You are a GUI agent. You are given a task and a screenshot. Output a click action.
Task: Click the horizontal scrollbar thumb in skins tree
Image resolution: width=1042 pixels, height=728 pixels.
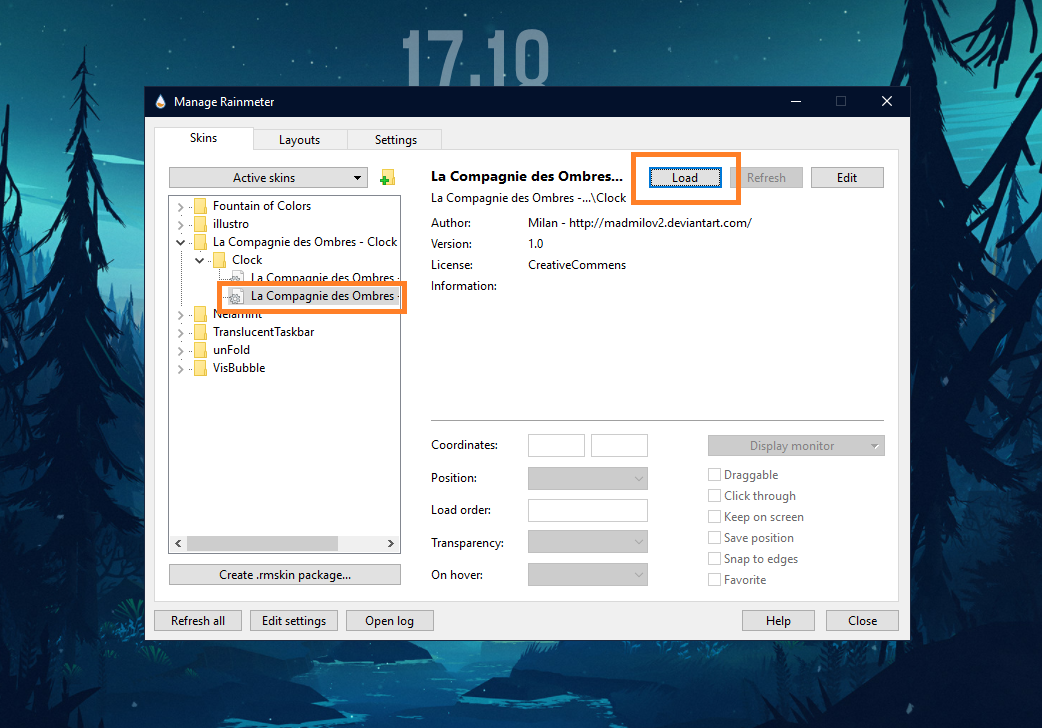tap(262, 543)
